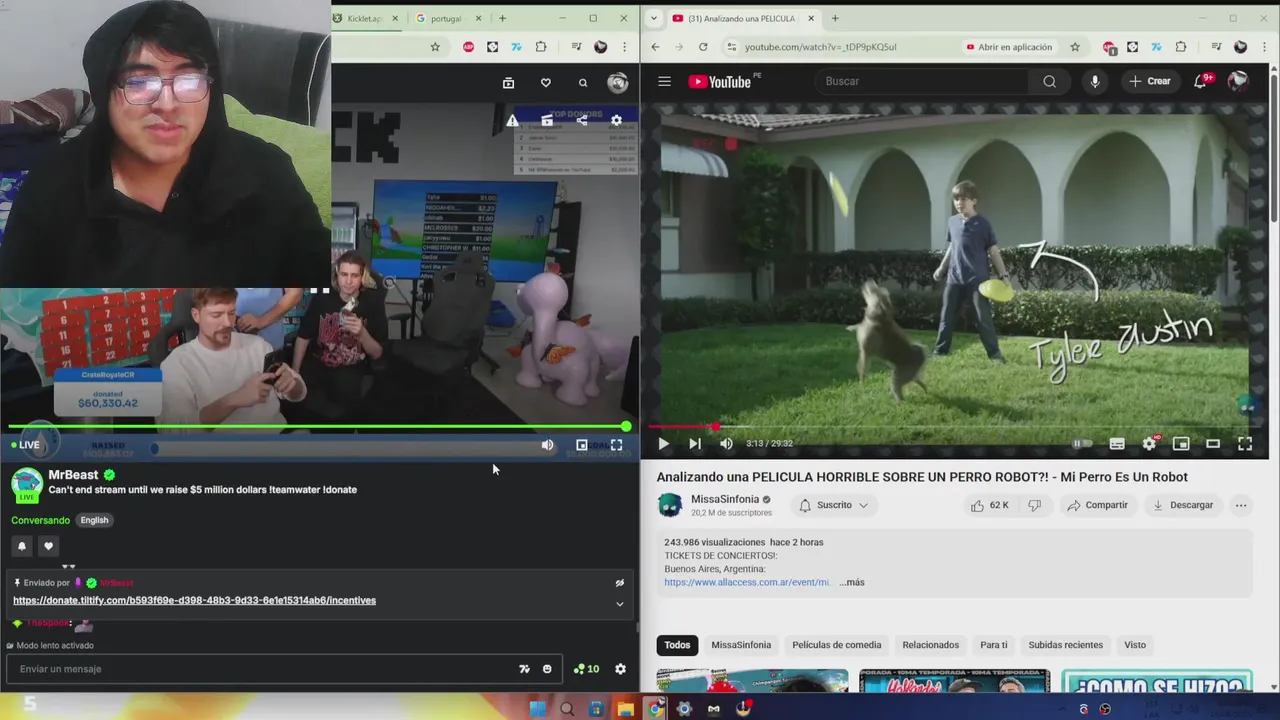Select the Para ti filter chip
Viewport: 1280px width, 720px height.
click(994, 645)
